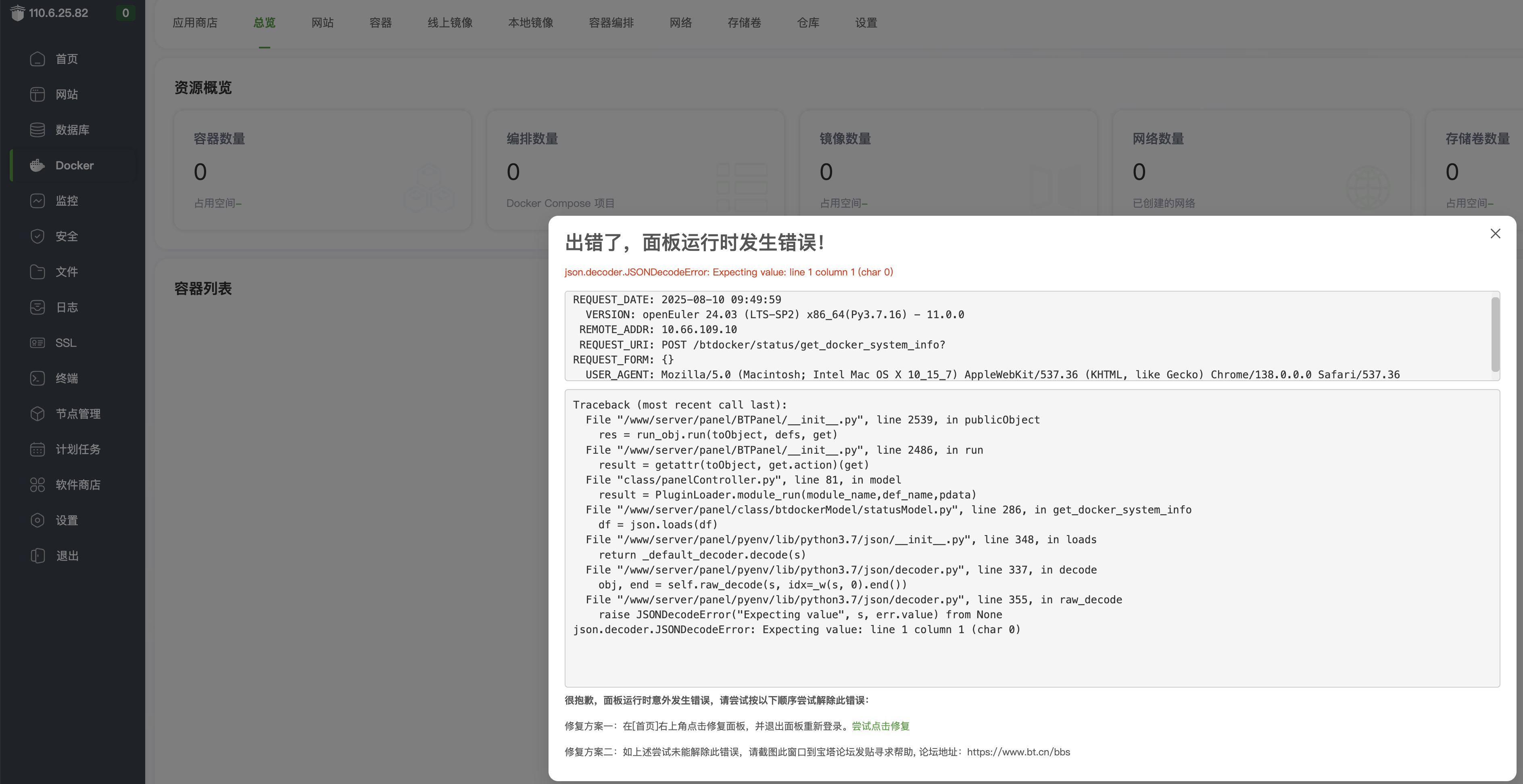Click the 修复方案二 help text line
1523x784 pixels.
(x=817, y=752)
